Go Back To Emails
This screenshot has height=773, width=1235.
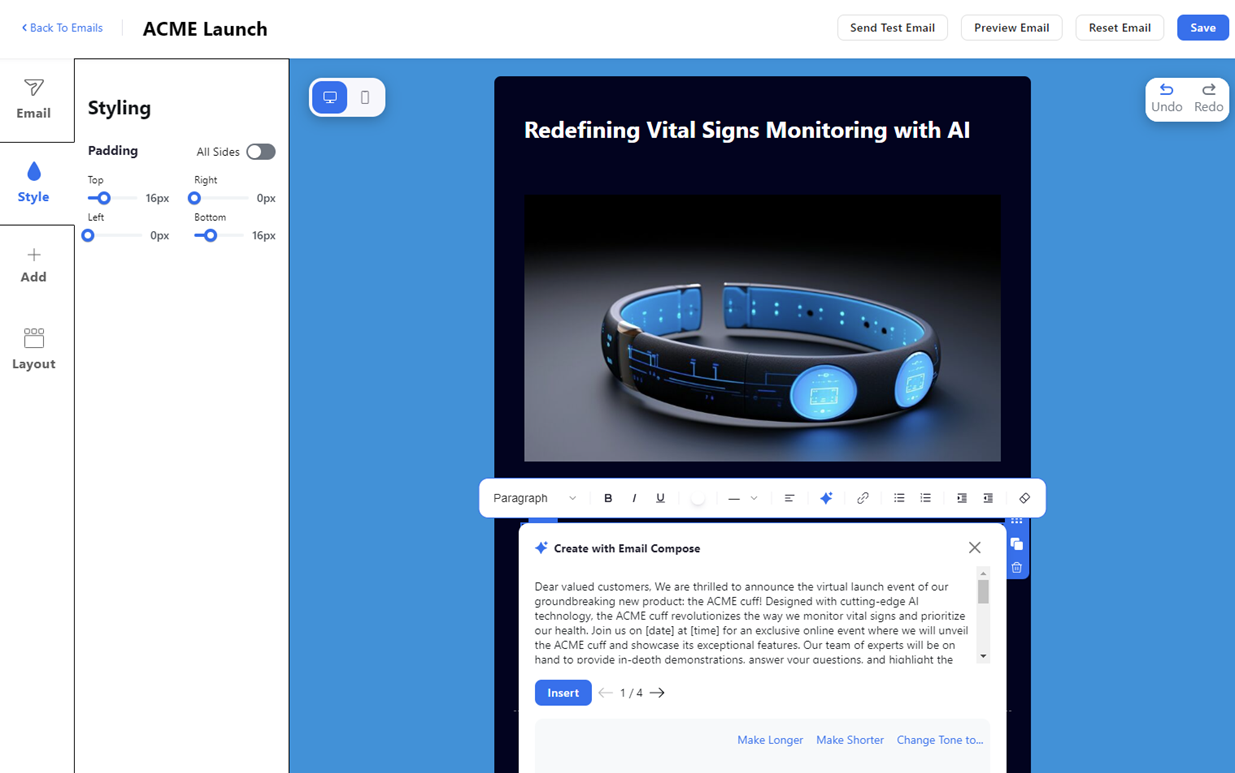click(62, 28)
